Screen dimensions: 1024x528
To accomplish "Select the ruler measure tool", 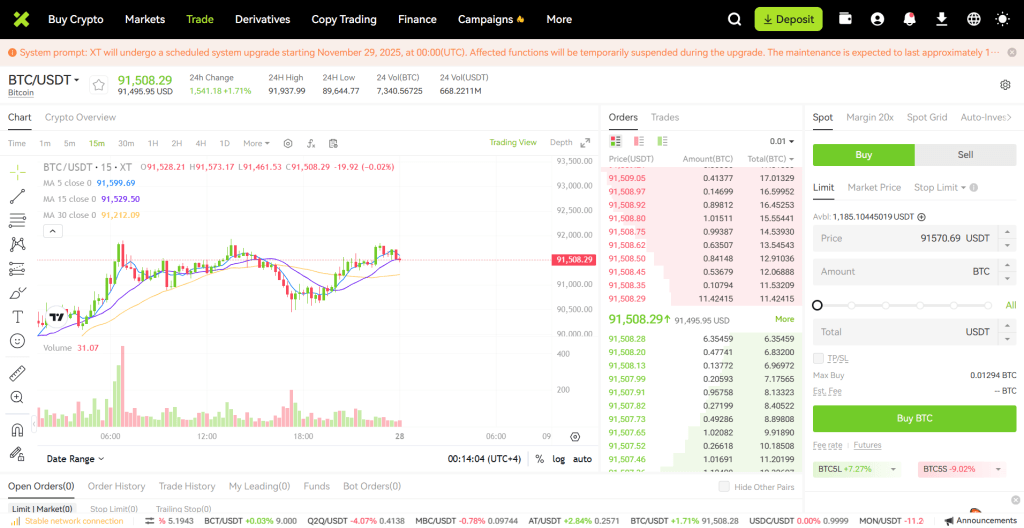I will [x=18, y=373].
